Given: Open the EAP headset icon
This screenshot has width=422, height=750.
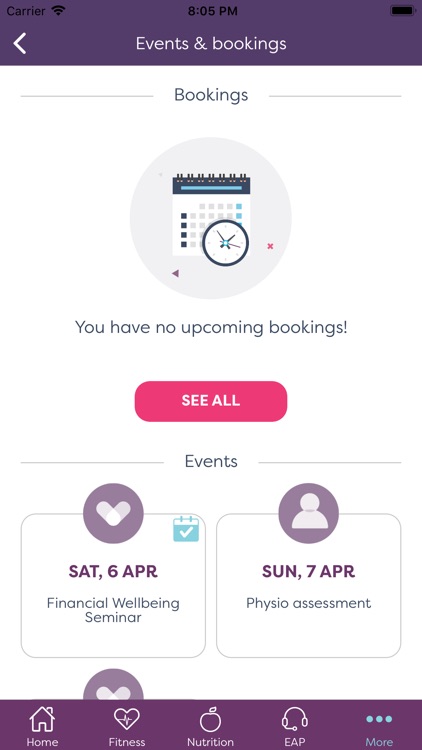Looking at the screenshot, I should click(x=295, y=719).
